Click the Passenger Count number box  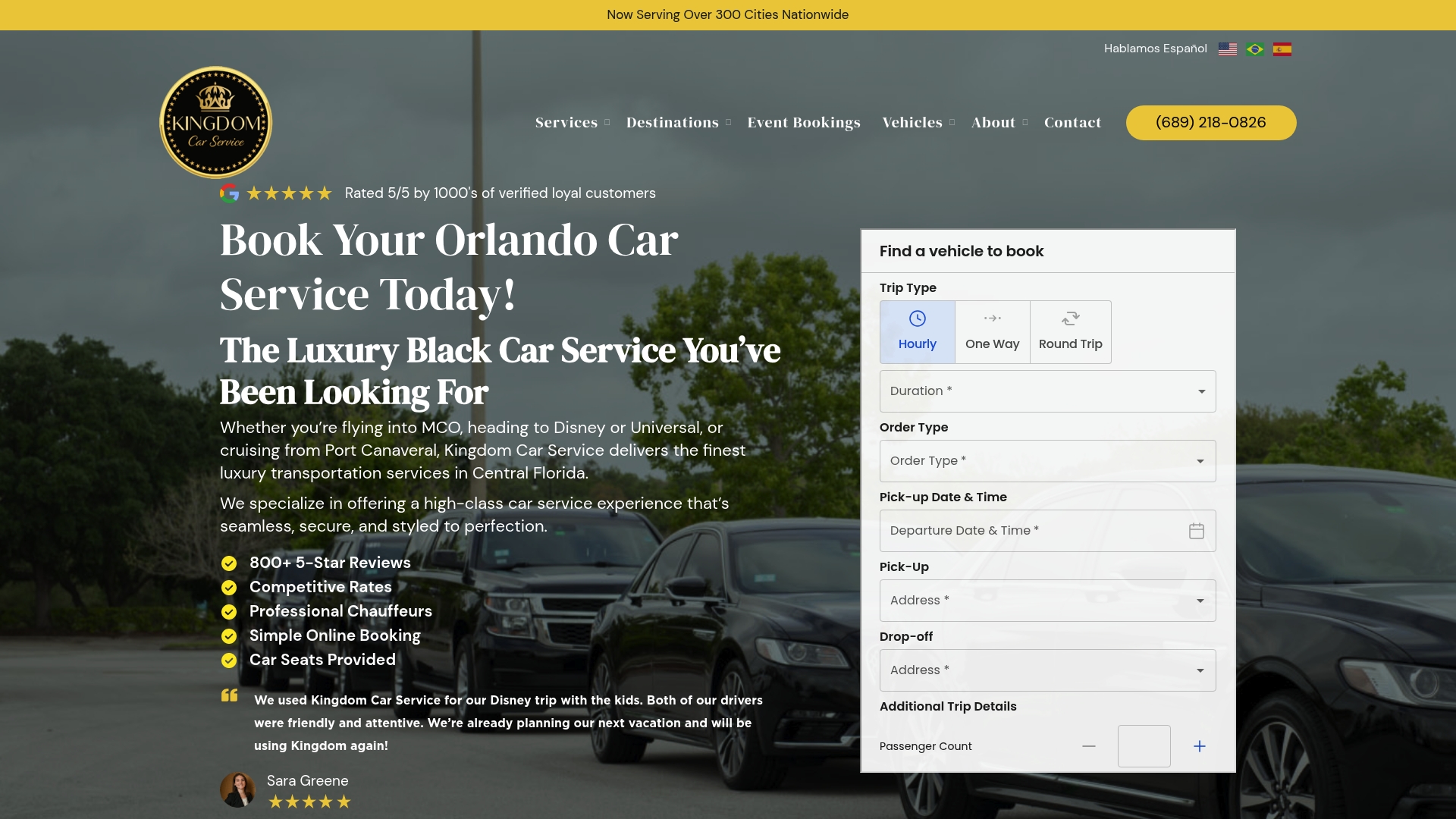click(1144, 746)
